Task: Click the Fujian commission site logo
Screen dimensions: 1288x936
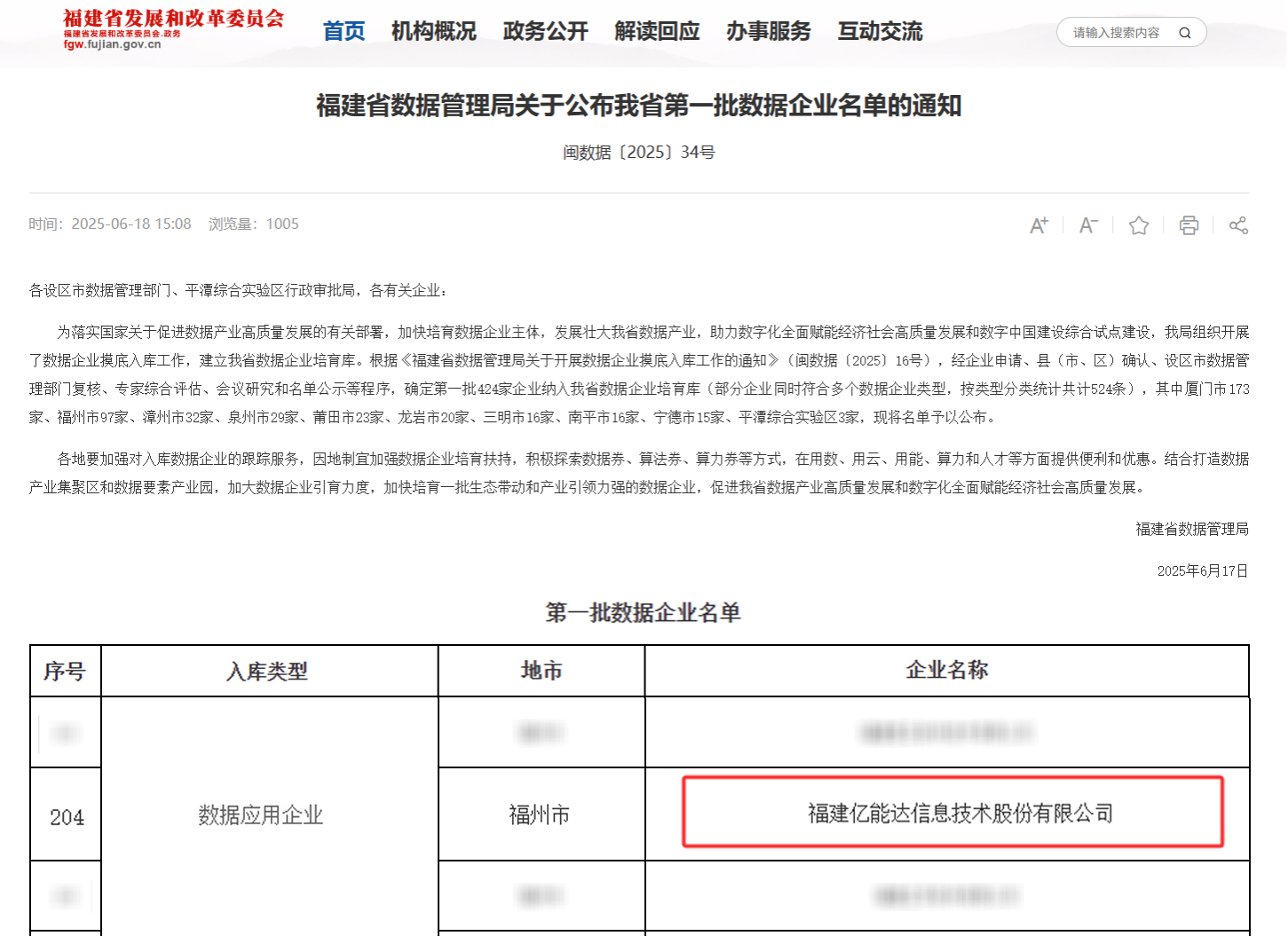Action: (x=173, y=29)
